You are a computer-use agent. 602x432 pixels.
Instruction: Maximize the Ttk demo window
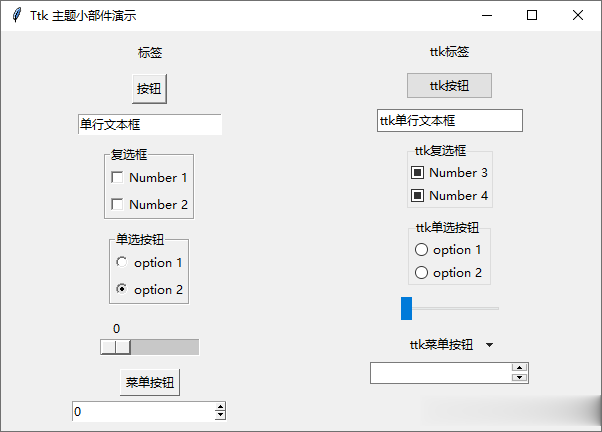pos(532,15)
